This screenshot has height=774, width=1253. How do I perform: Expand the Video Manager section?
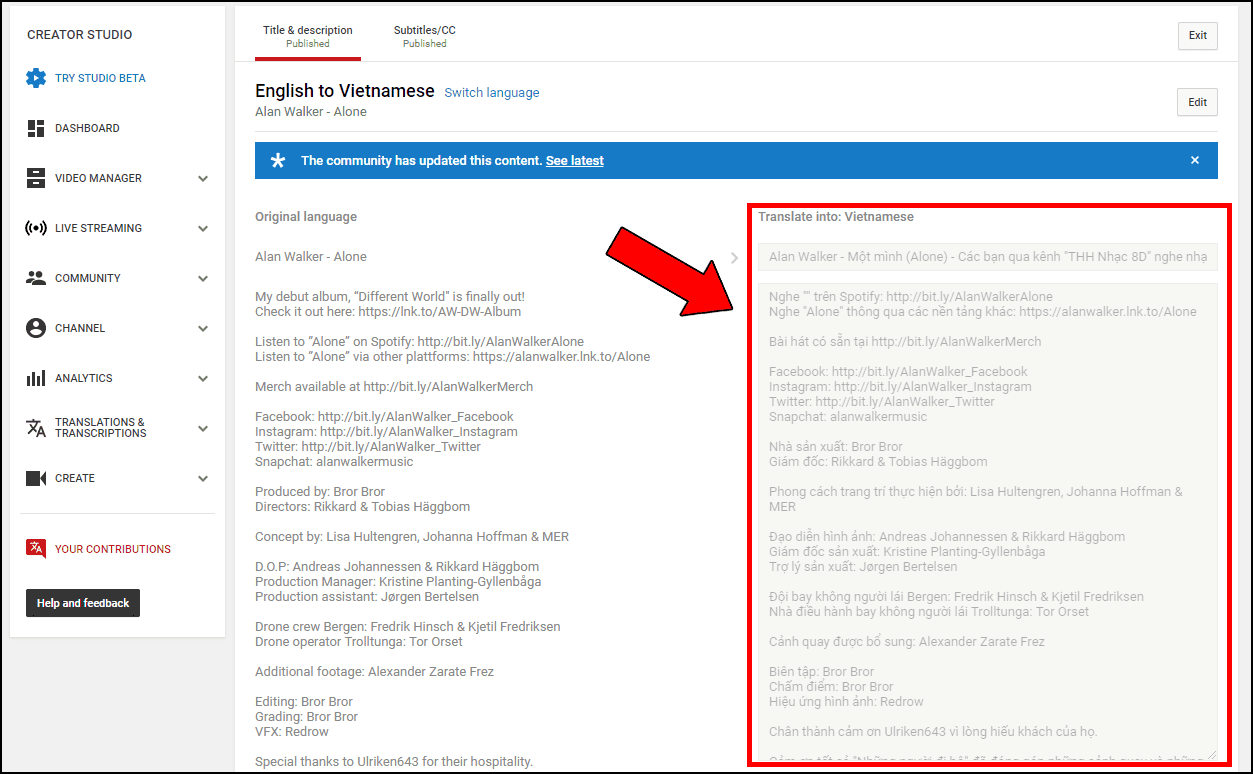coord(203,179)
